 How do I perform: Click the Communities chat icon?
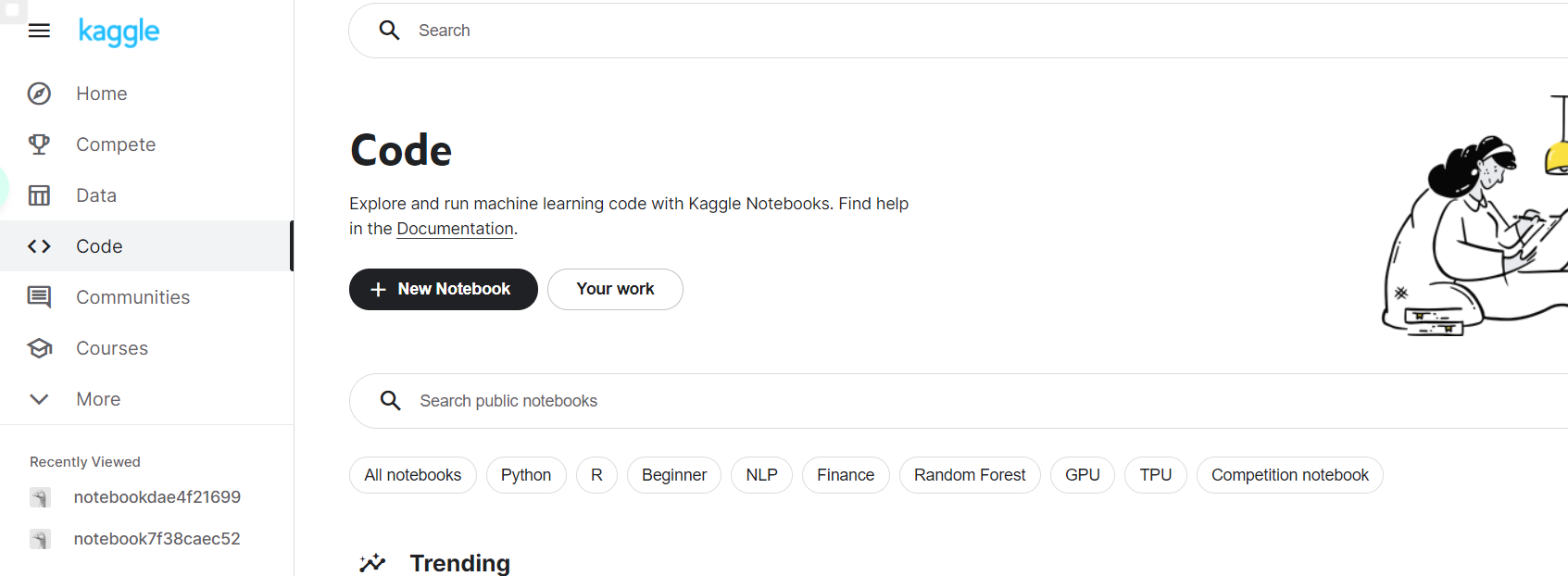(x=39, y=297)
